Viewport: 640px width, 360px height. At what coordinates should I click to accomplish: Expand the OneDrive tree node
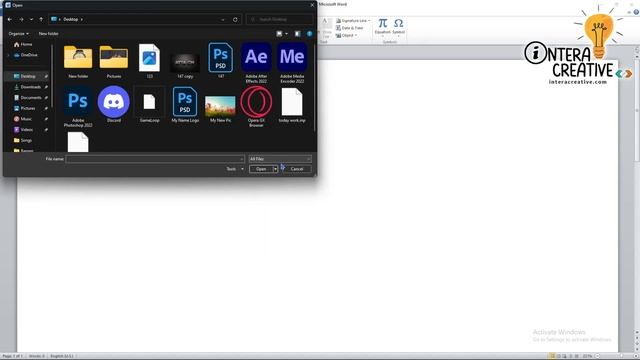click(8, 55)
